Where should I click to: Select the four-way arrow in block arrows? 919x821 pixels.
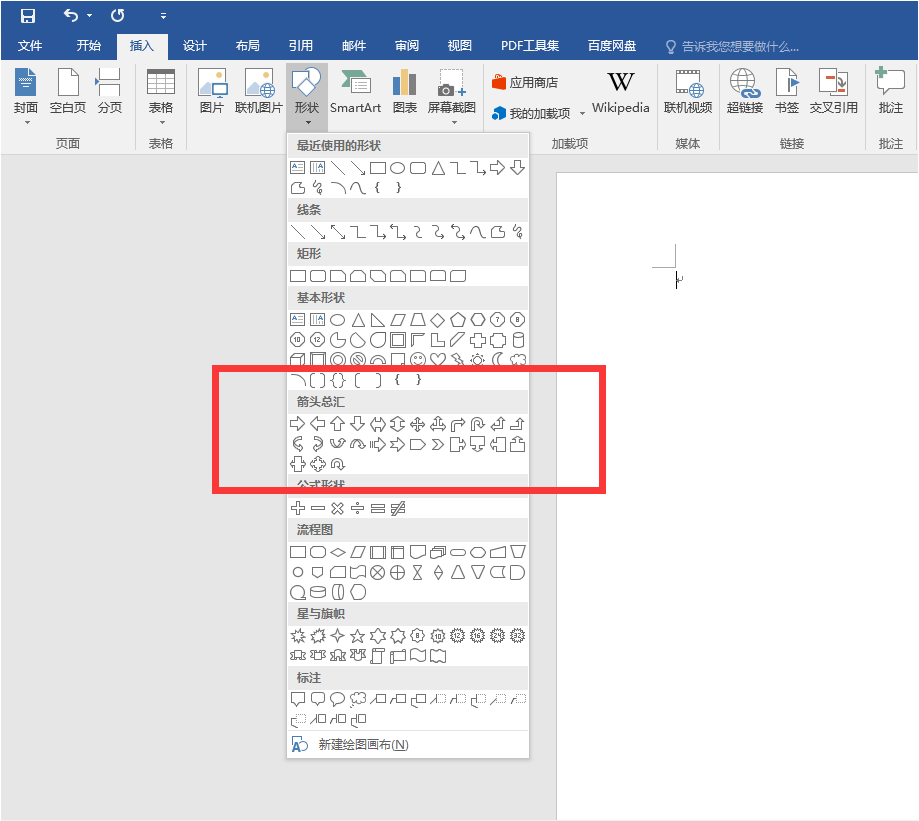point(418,424)
